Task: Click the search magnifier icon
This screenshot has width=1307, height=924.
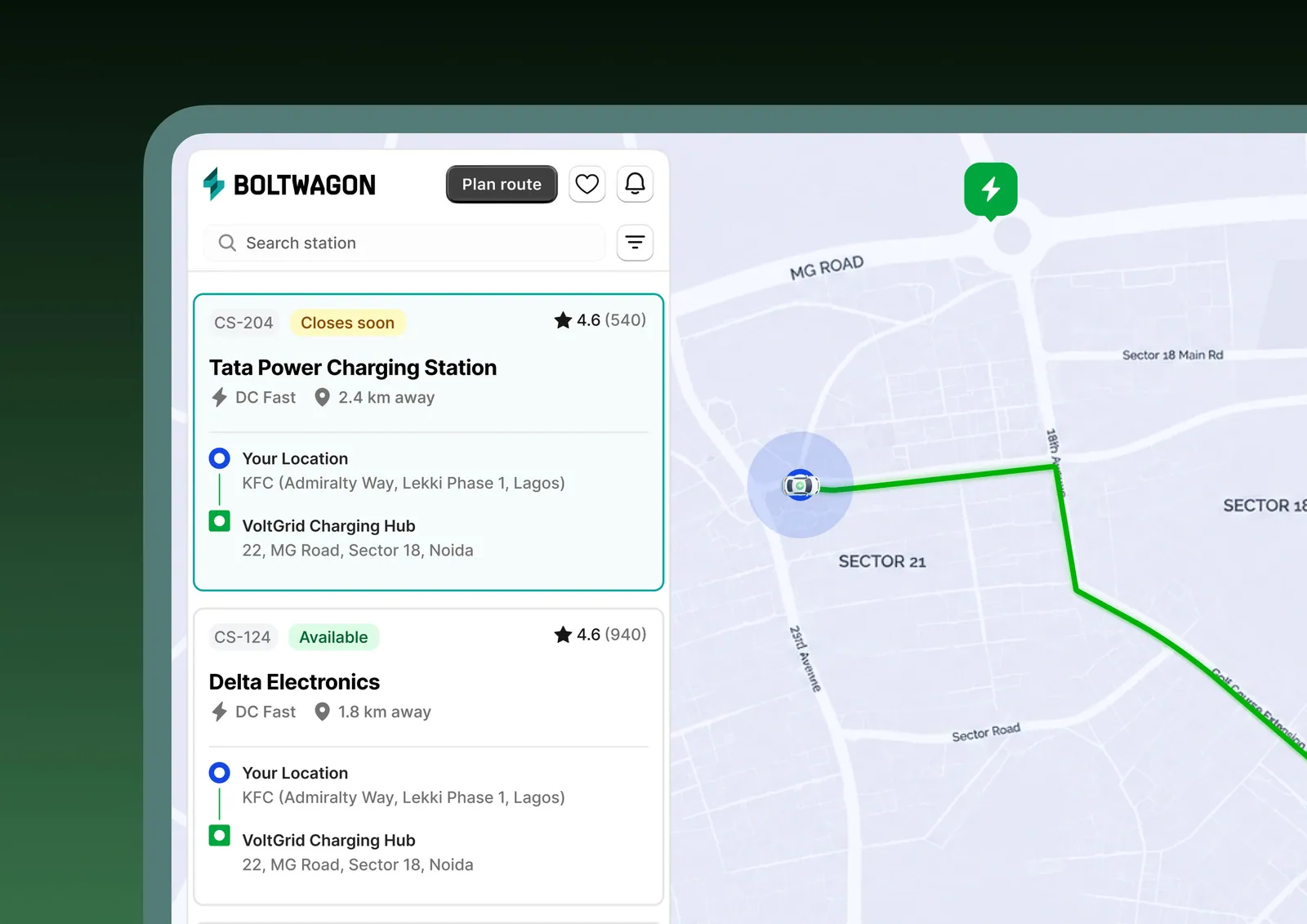Action: [x=227, y=243]
